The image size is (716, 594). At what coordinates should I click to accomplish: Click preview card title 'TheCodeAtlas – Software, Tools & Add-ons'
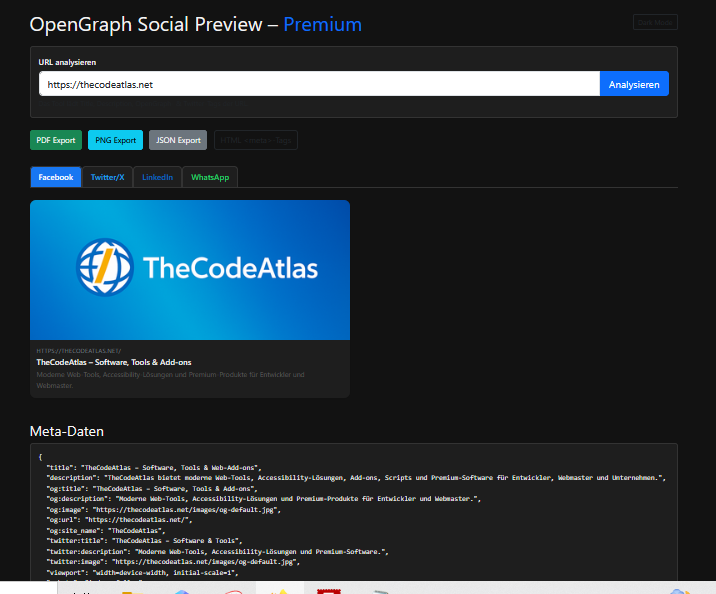pos(114,362)
